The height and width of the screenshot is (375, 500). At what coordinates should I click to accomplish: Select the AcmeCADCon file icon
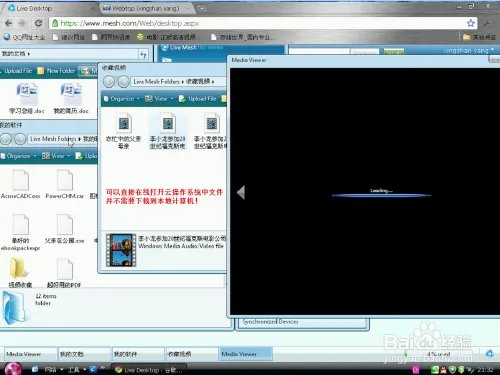tap(21, 180)
